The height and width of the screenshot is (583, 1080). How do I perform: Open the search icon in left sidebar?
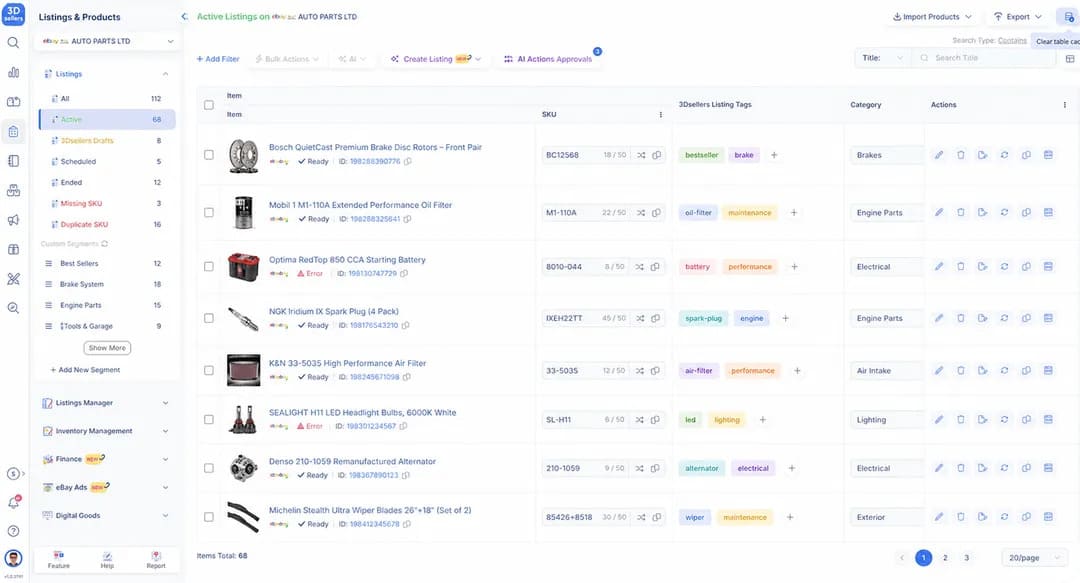tap(13, 43)
